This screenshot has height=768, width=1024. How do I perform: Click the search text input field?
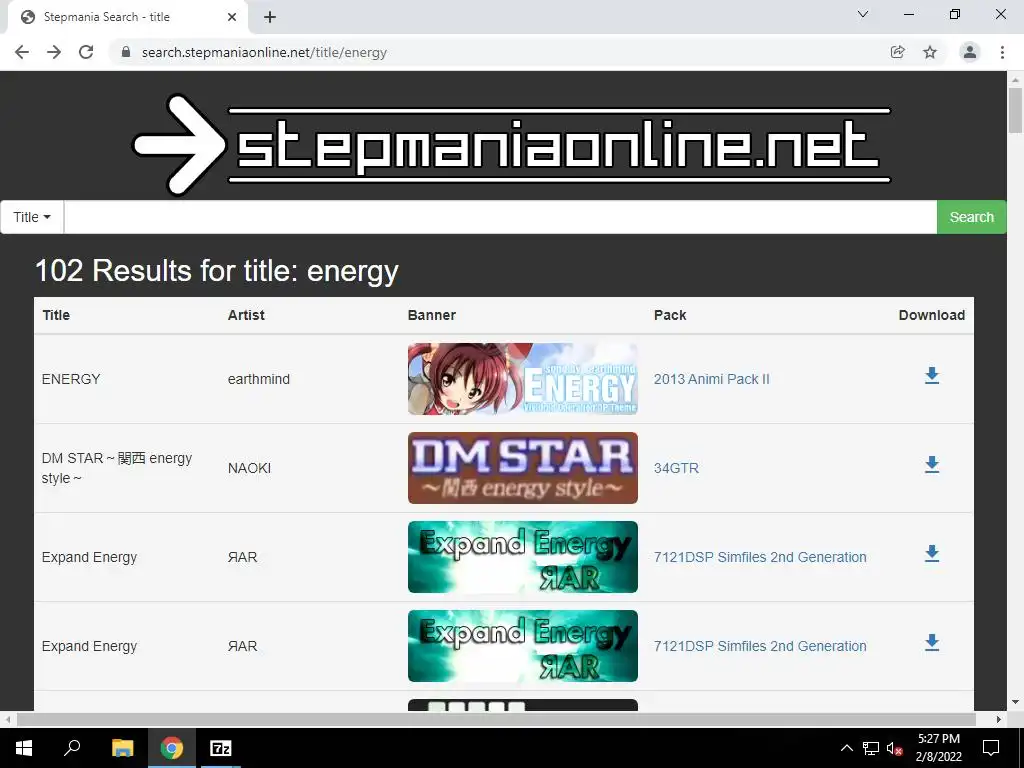[x=500, y=217]
